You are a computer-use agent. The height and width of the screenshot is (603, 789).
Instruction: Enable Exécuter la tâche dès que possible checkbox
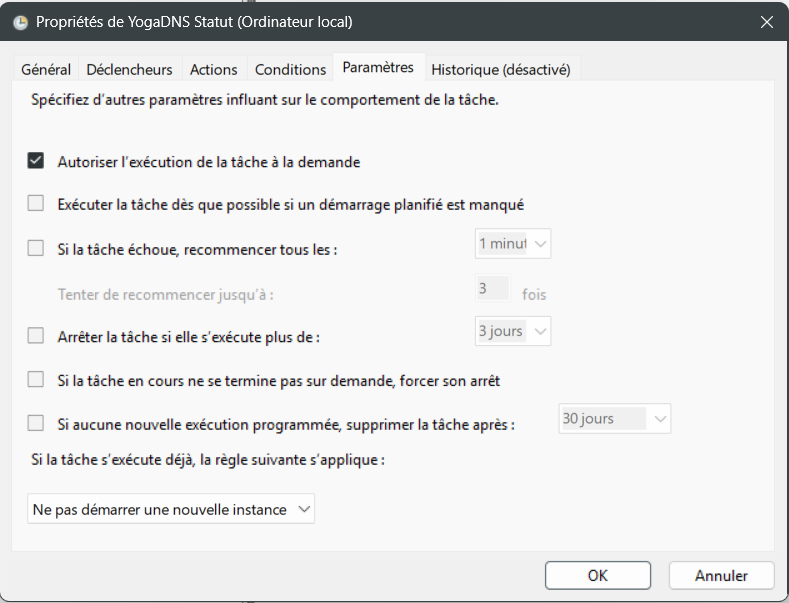[x=36, y=204]
